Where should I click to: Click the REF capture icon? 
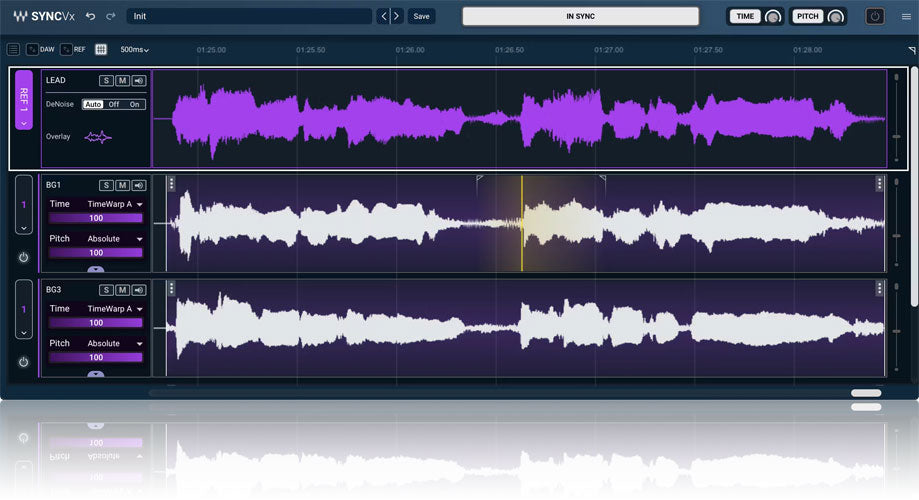coord(66,50)
